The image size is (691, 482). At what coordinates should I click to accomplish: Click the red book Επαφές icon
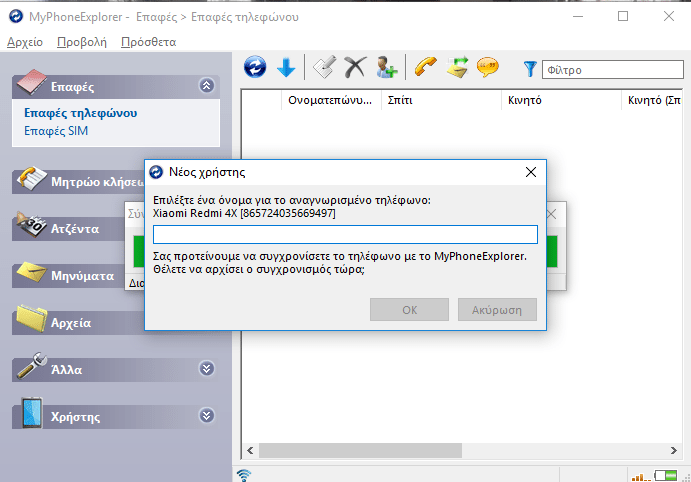30,82
